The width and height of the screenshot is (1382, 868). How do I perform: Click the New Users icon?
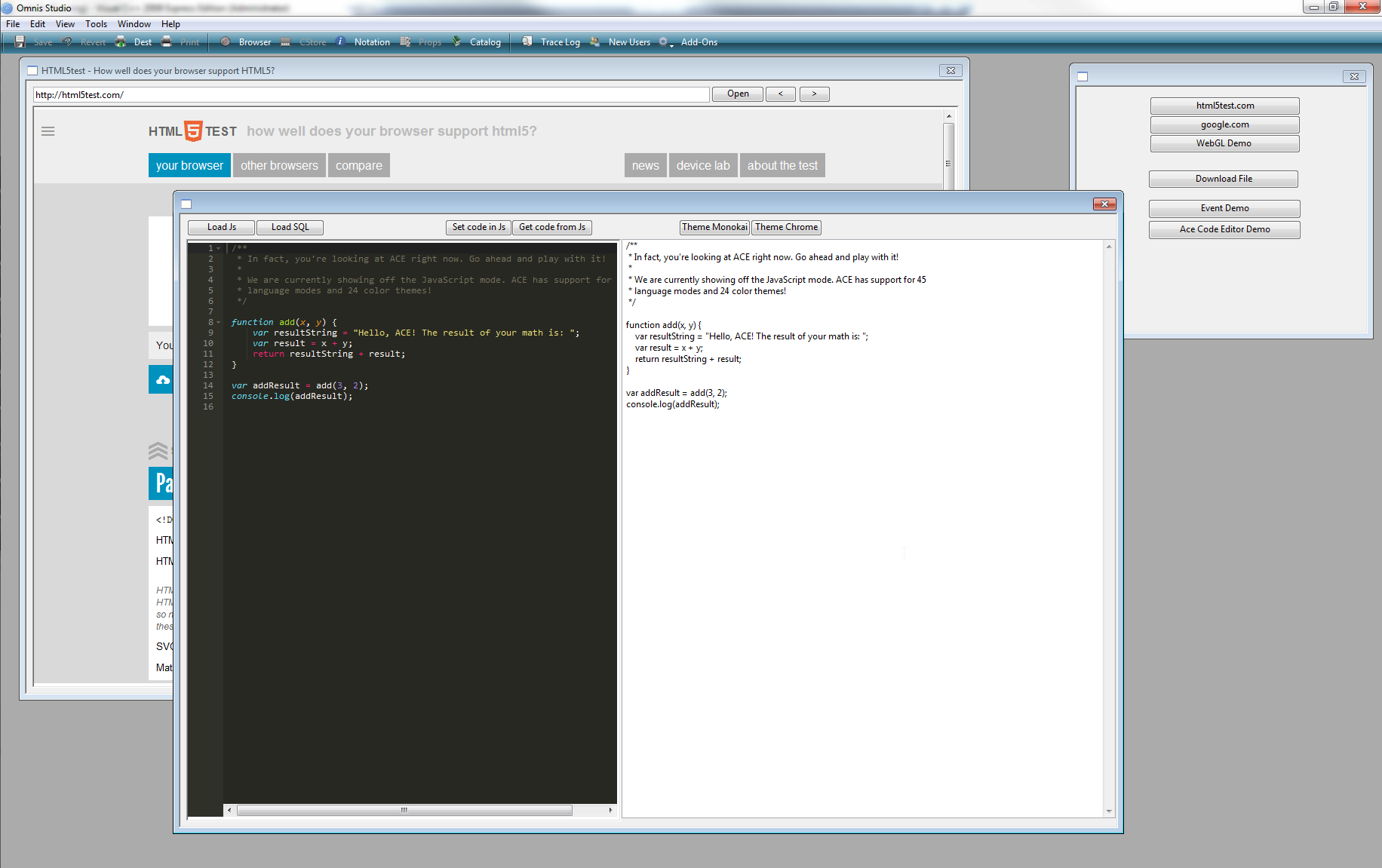pyautogui.click(x=595, y=42)
